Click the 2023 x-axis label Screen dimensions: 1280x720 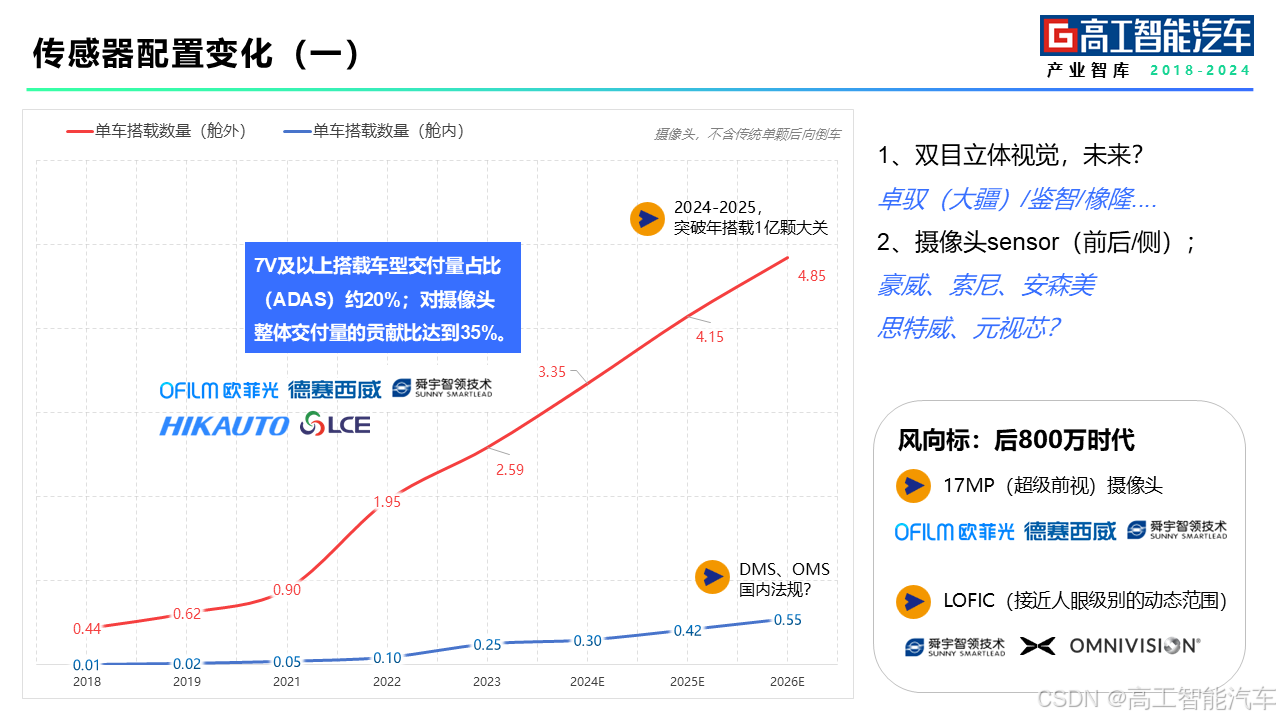(487, 682)
